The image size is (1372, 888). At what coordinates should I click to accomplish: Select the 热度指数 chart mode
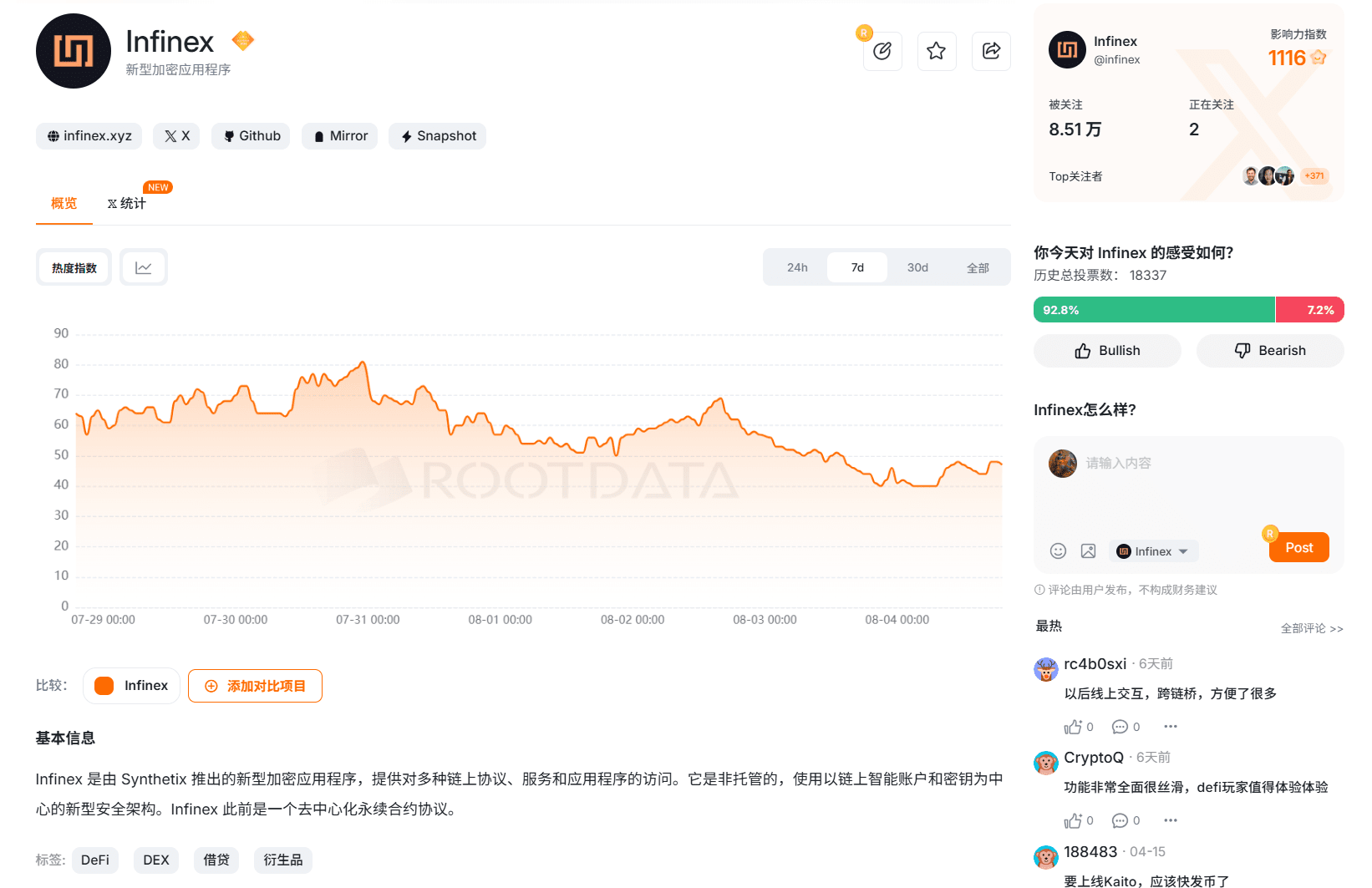coord(74,267)
